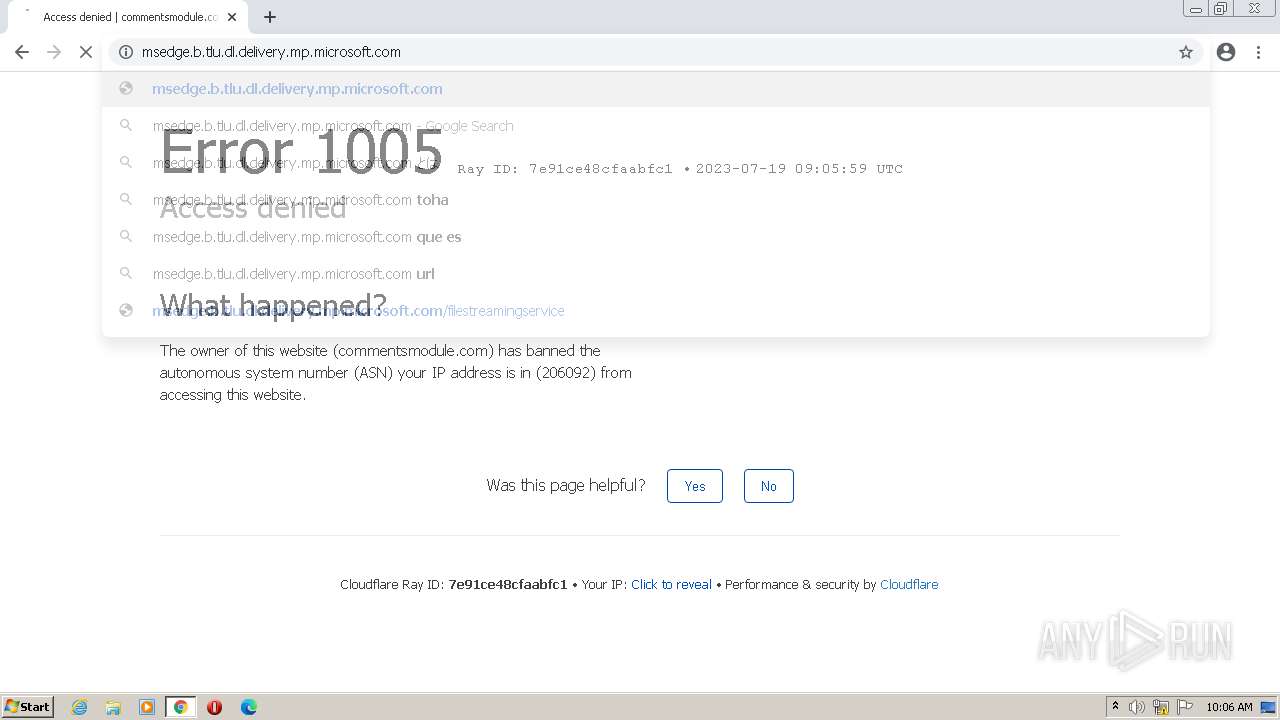Viewport: 1280px width, 720px height.
Task: Open the clock showing 10:06 AM
Action: coord(1229,707)
